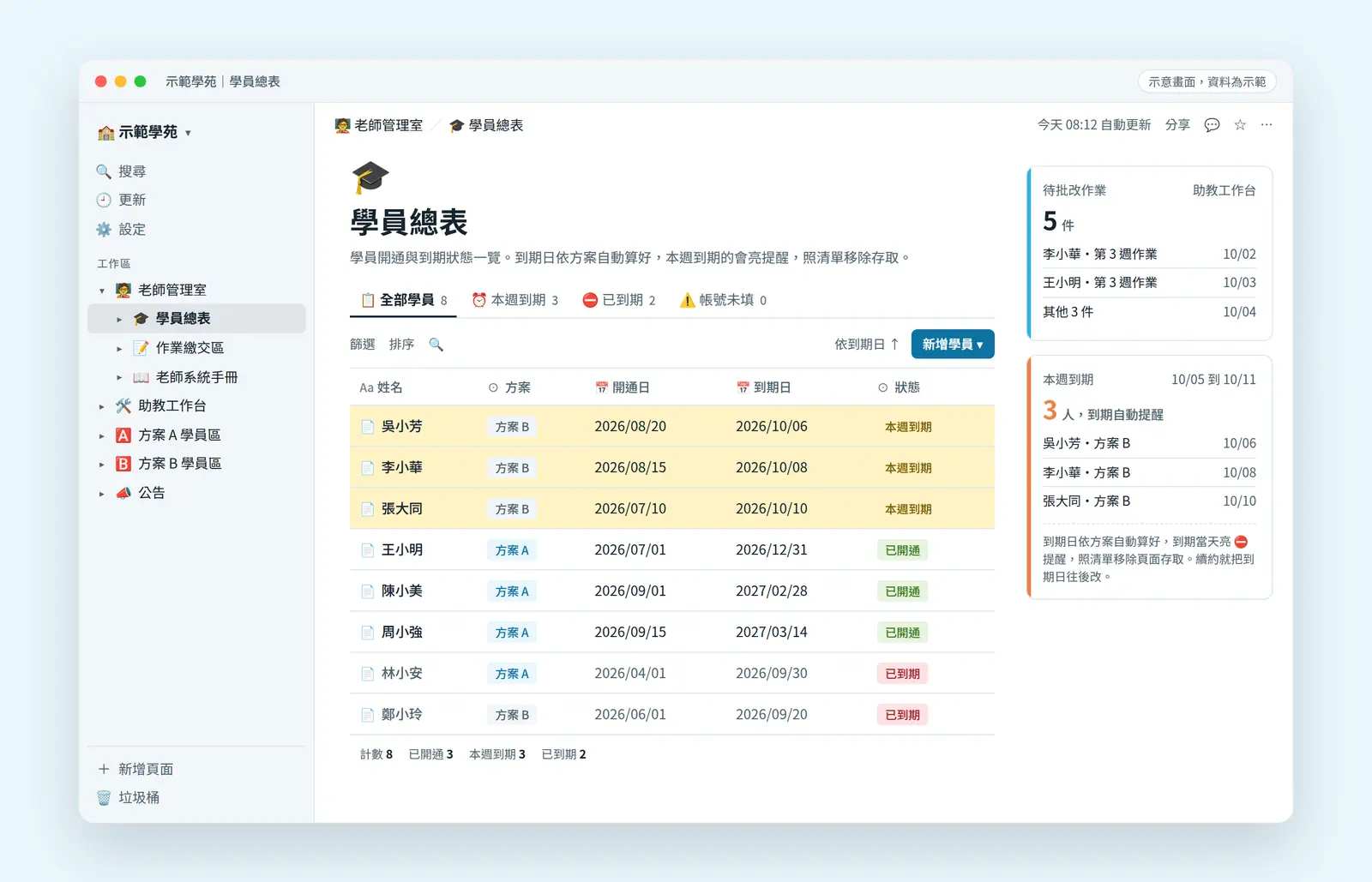Click the gear icon next to 設定
The height and width of the screenshot is (882, 1372).
tap(104, 230)
